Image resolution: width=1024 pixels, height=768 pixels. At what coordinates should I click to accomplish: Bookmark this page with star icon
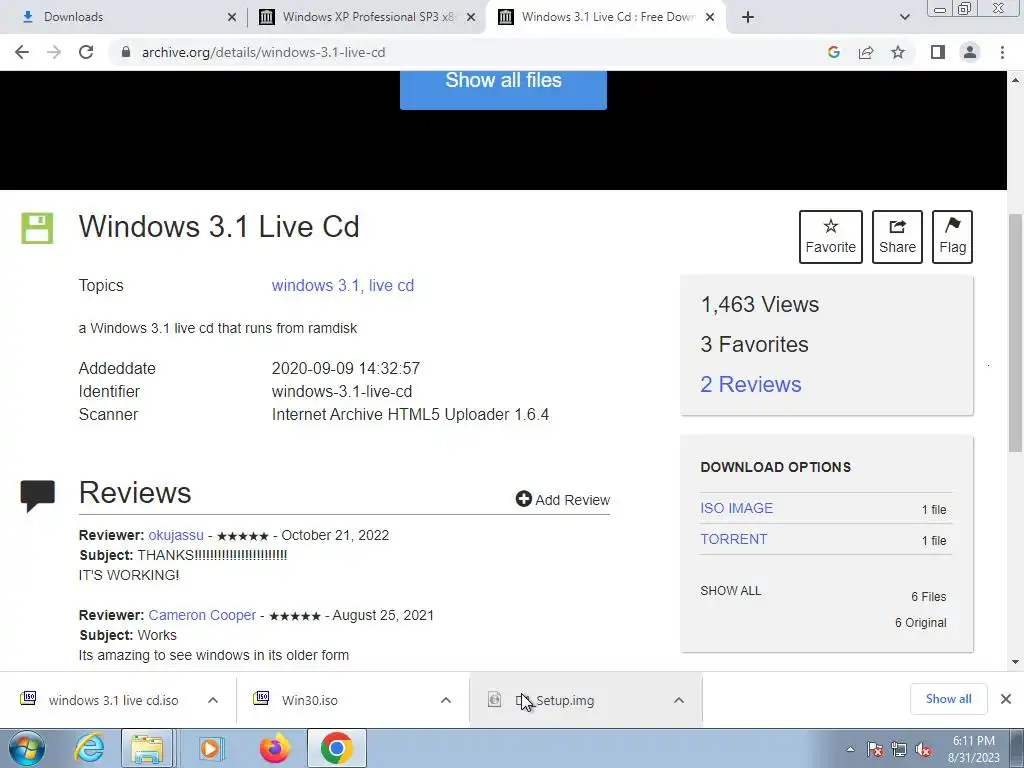tap(898, 52)
